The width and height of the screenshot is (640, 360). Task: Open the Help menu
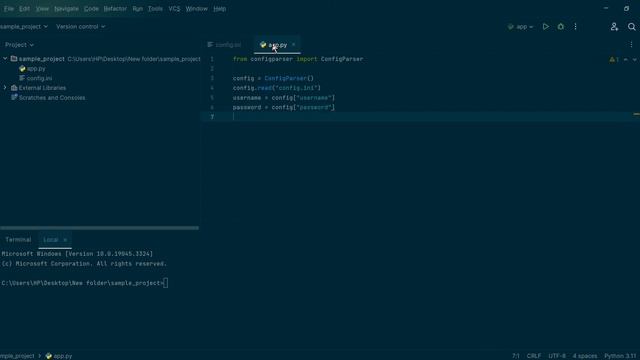(220, 9)
